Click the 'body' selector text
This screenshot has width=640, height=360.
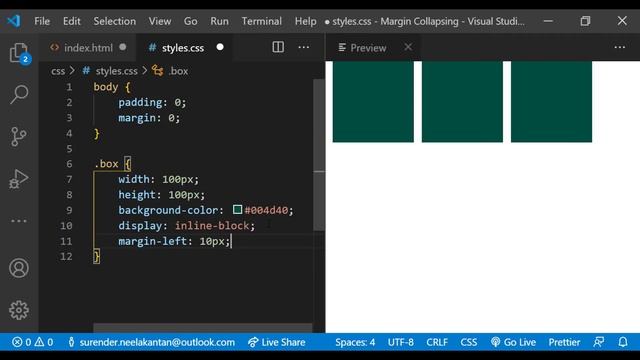click(x=106, y=87)
